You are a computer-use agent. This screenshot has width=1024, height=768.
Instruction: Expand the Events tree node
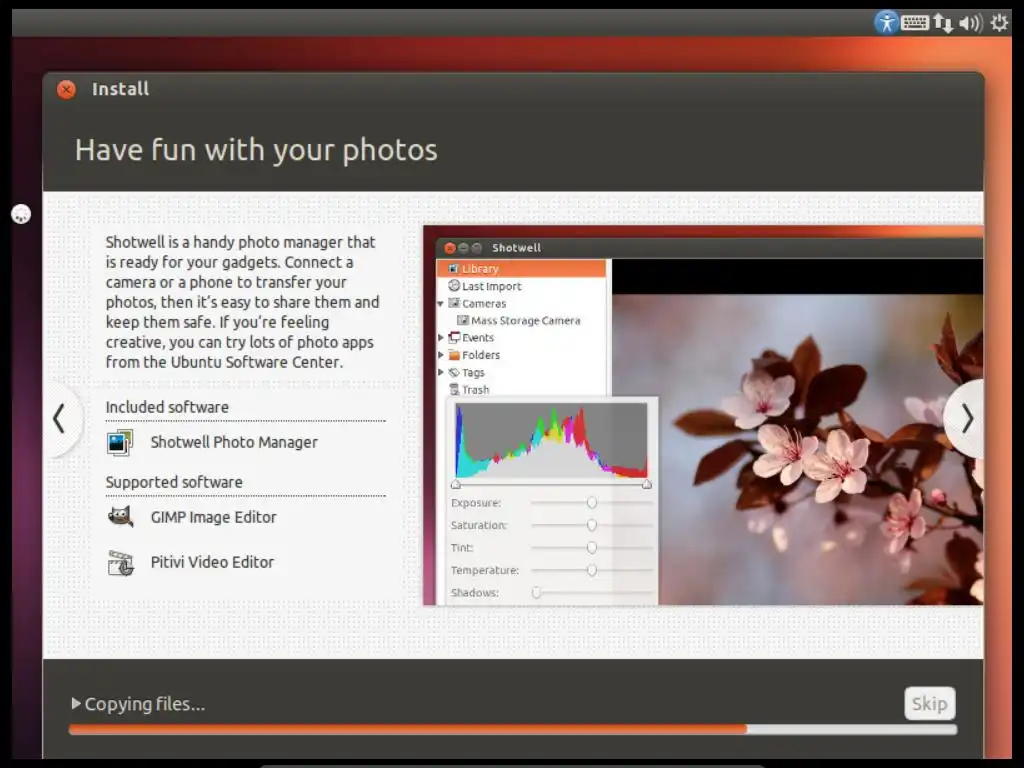[x=441, y=338]
